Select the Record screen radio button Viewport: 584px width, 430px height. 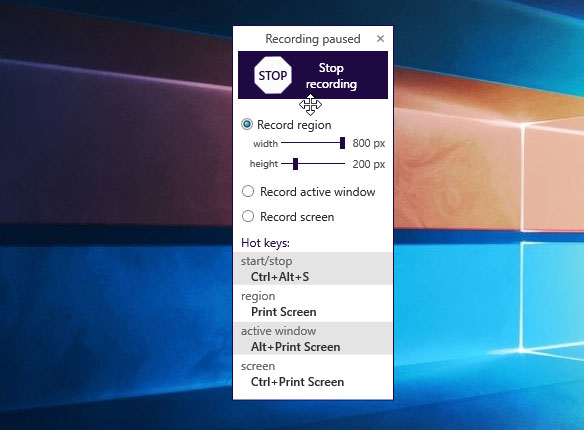pyautogui.click(x=248, y=216)
